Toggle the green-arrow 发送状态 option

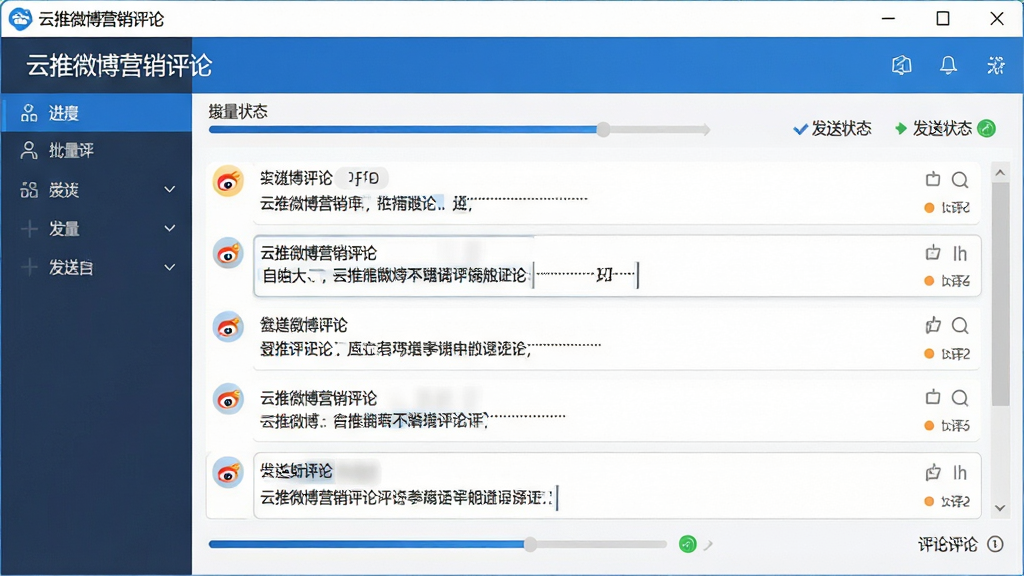click(x=933, y=129)
